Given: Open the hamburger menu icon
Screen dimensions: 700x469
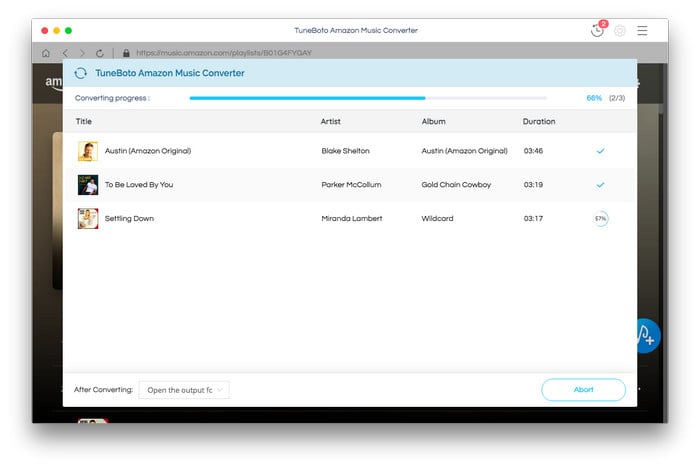Looking at the screenshot, I should click(x=642, y=30).
